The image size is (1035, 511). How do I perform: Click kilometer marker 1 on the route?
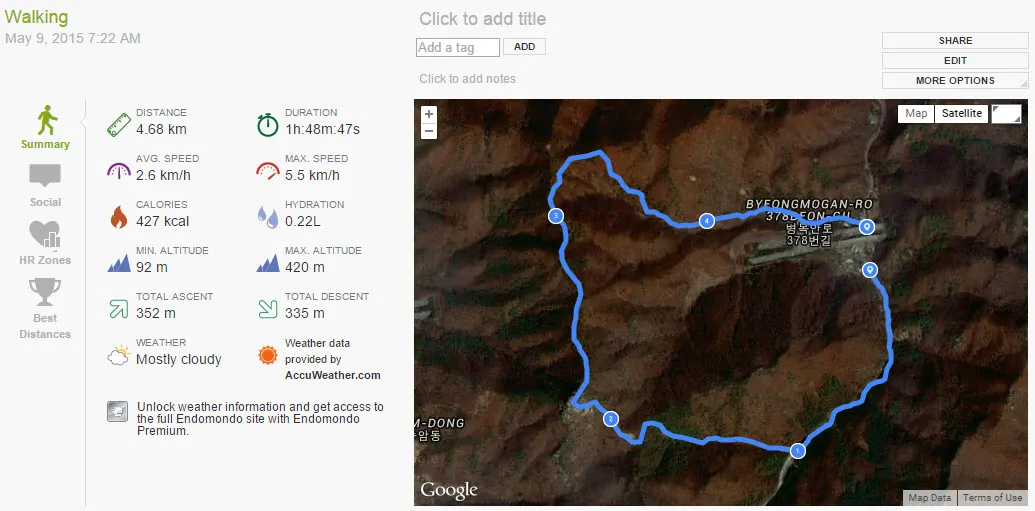(x=798, y=451)
